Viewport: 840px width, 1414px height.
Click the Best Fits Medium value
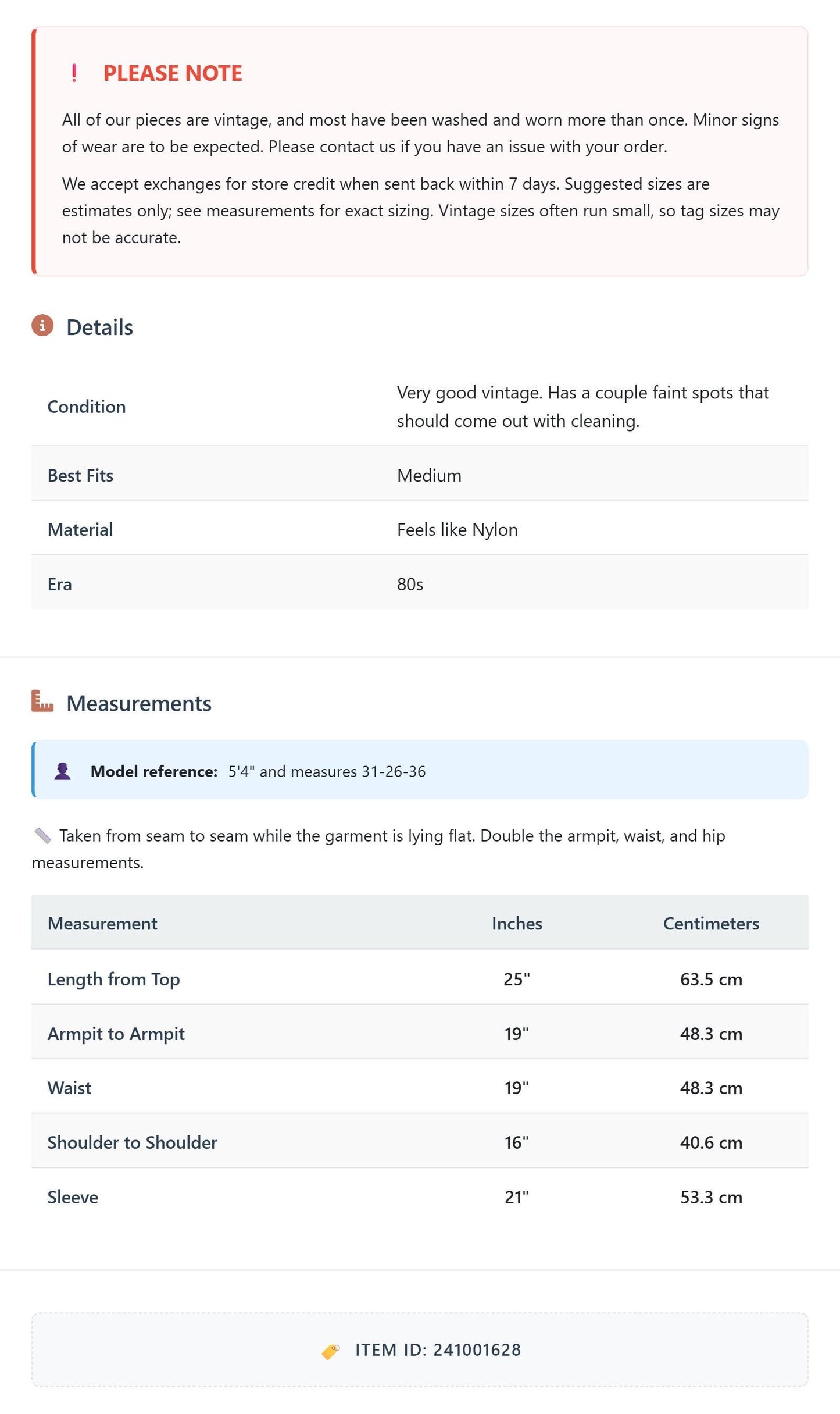tap(429, 476)
